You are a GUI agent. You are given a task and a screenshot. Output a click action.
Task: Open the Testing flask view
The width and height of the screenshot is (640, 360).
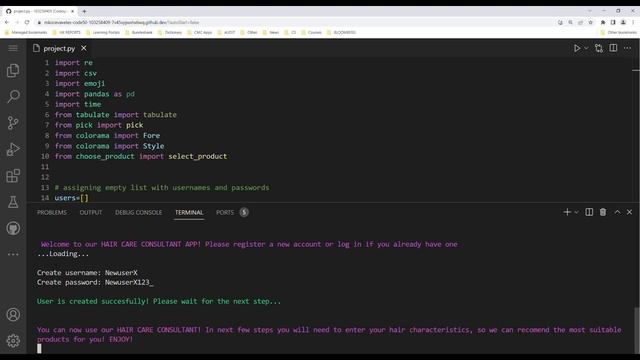13,202
